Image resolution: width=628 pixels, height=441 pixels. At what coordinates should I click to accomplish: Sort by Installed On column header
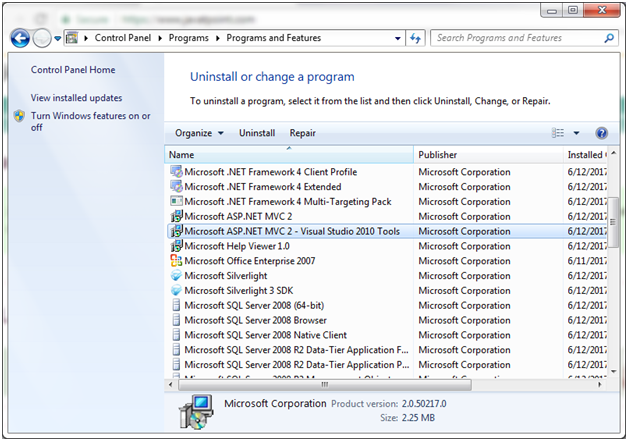click(x=585, y=155)
